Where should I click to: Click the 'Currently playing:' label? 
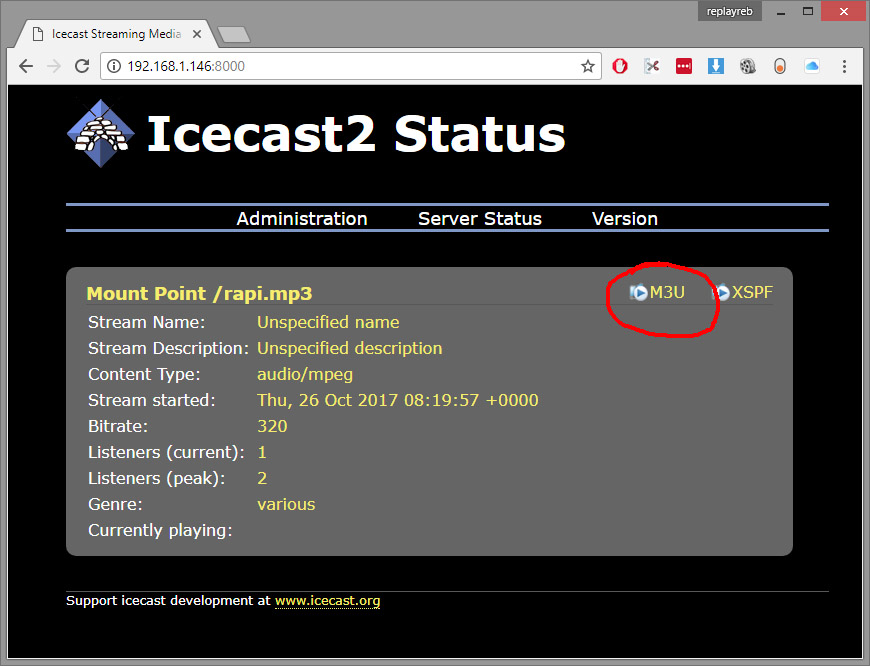click(160, 531)
